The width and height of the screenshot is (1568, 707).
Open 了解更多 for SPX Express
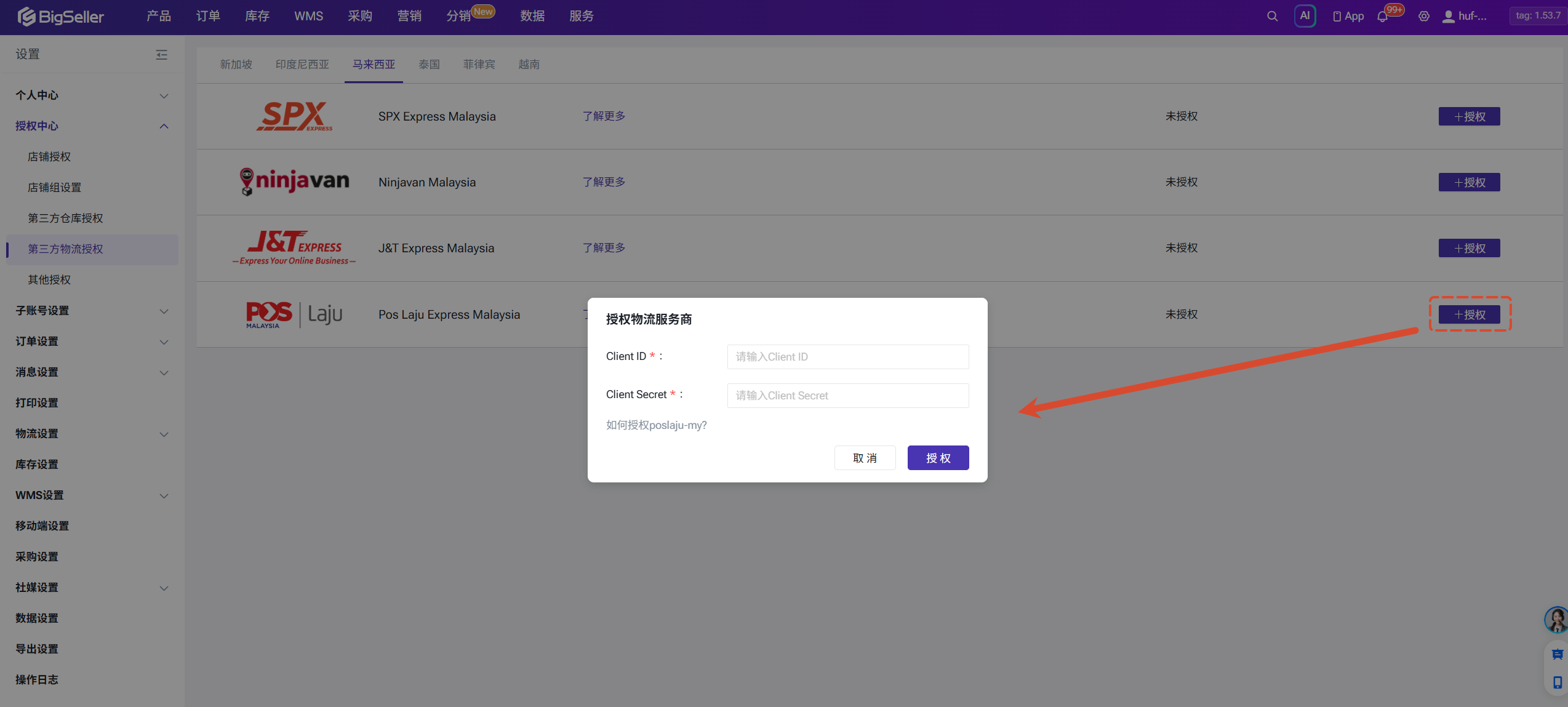604,116
